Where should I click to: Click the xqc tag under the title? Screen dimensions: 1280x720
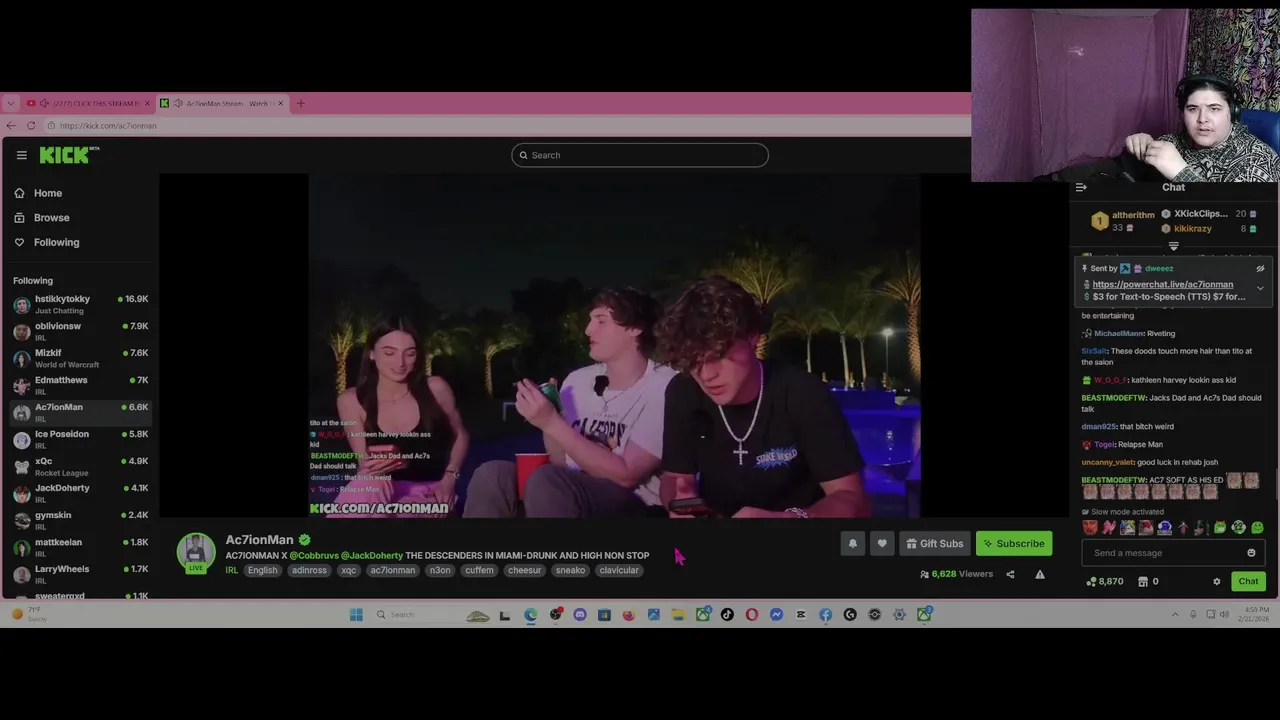point(348,570)
